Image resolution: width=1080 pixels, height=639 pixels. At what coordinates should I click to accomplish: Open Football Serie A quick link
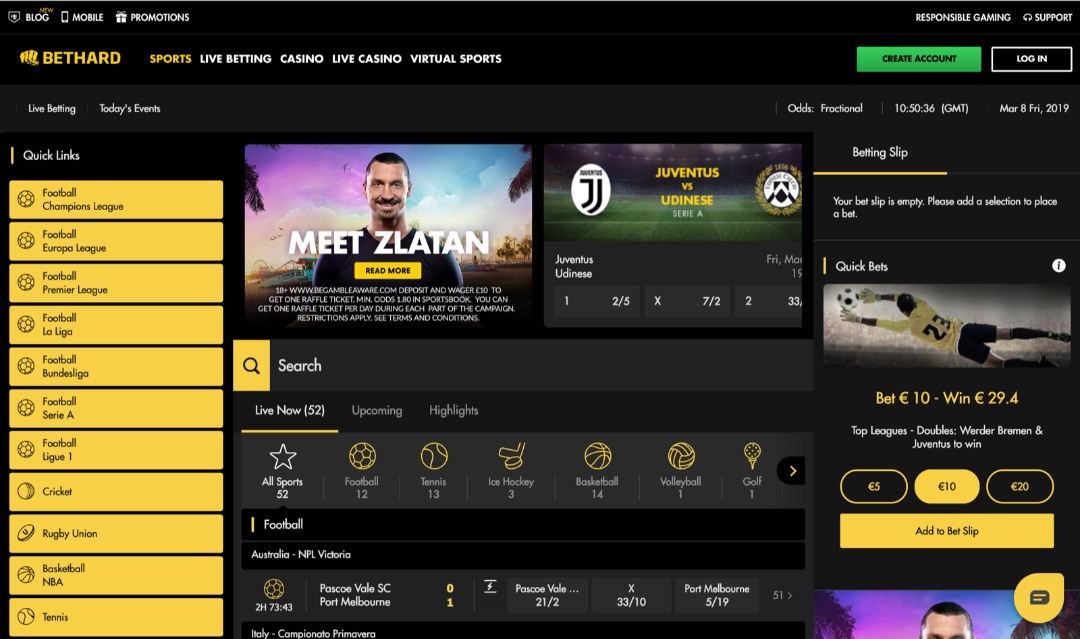tap(116, 408)
